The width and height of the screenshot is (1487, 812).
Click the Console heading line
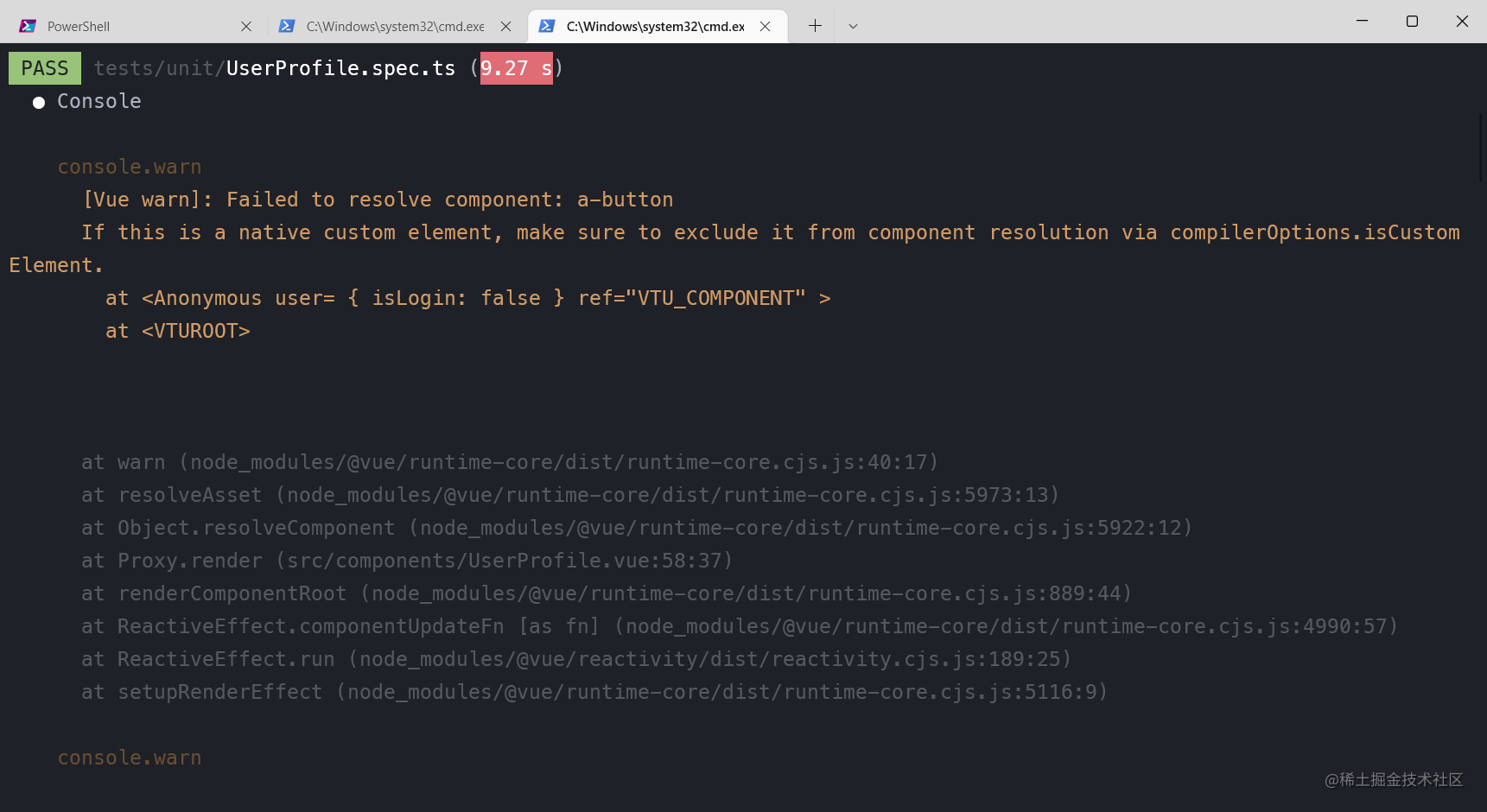[87, 101]
